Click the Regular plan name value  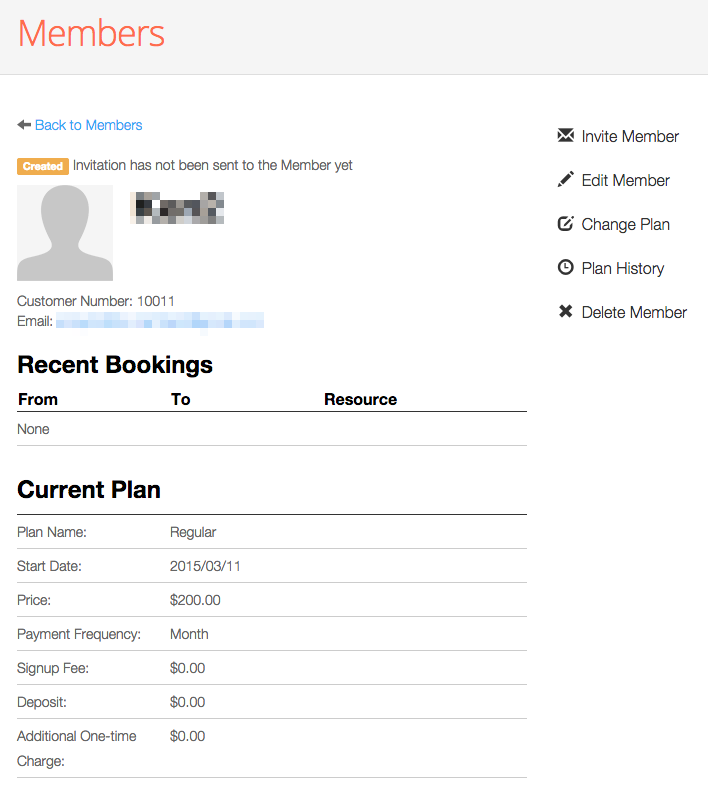(193, 532)
